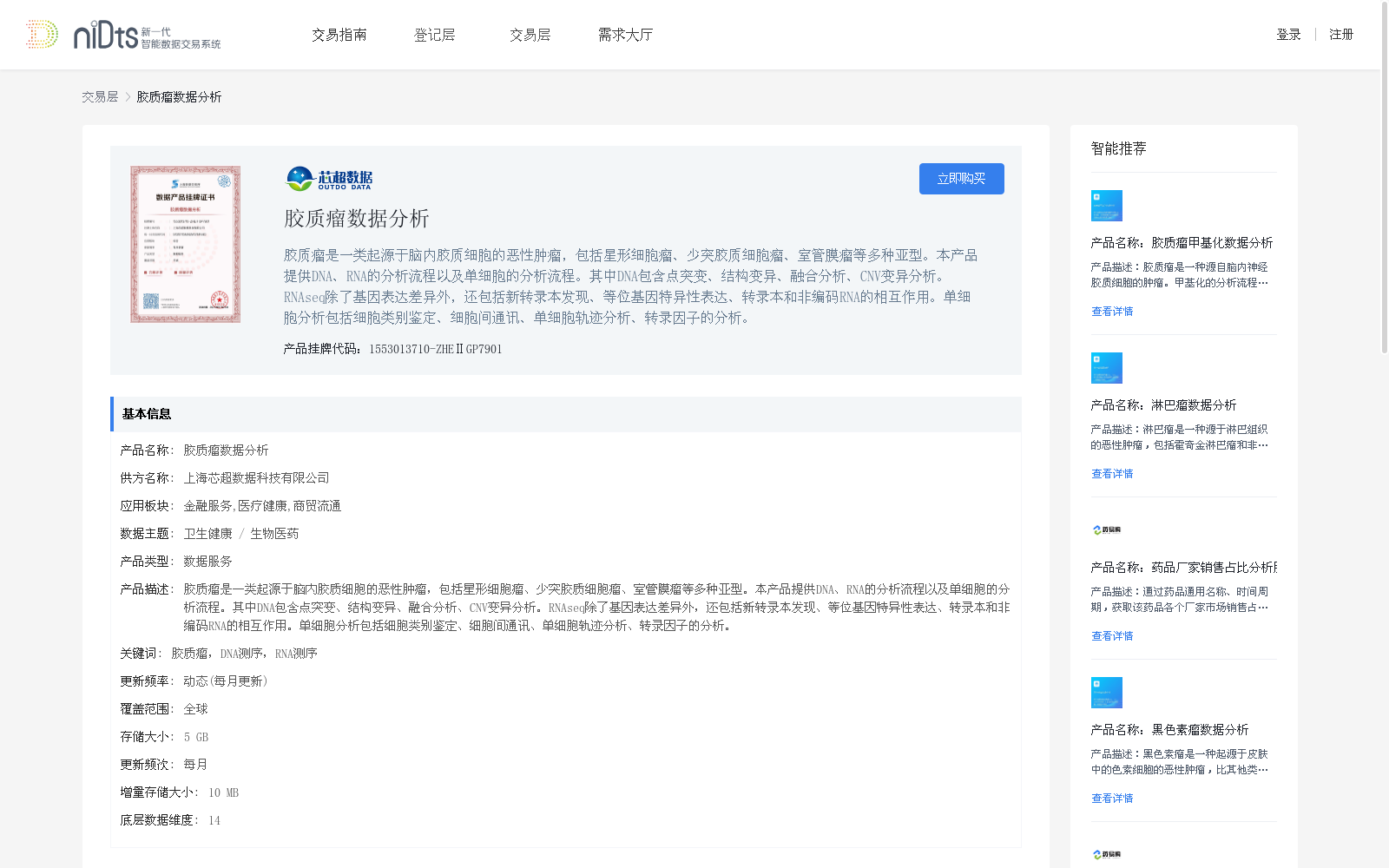Click the 淋巴瘤数据分析 product icon
Viewport: 1389px width, 868px height.
[x=1107, y=368]
